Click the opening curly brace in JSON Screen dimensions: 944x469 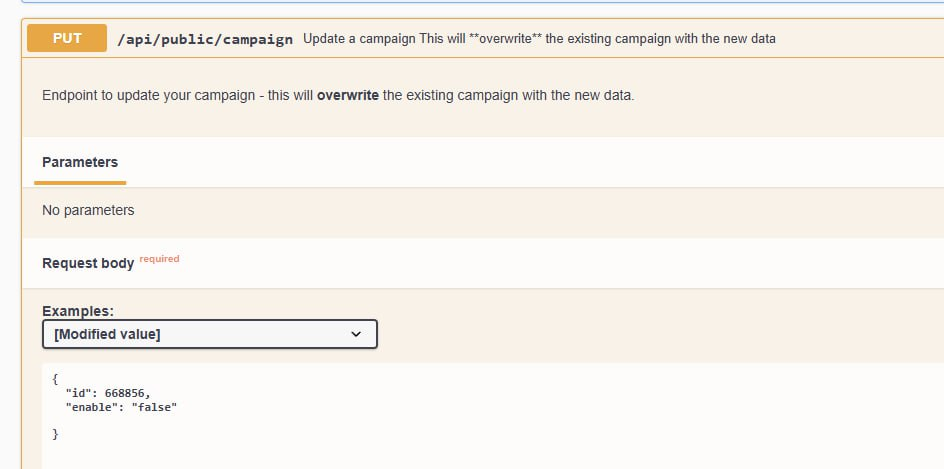click(55, 379)
